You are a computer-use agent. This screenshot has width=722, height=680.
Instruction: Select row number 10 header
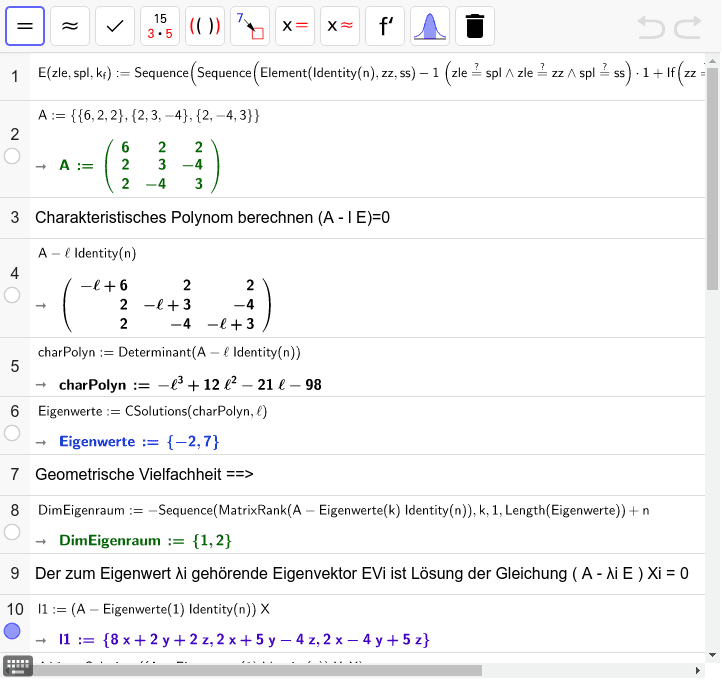(x=15, y=609)
